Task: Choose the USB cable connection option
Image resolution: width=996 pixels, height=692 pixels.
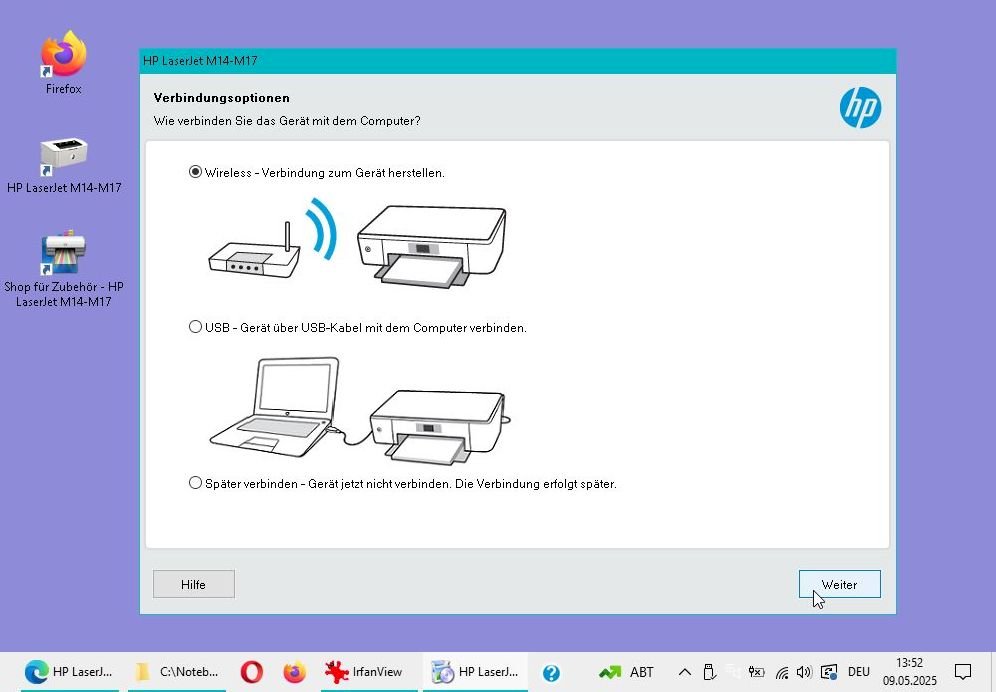Action: point(196,327)
